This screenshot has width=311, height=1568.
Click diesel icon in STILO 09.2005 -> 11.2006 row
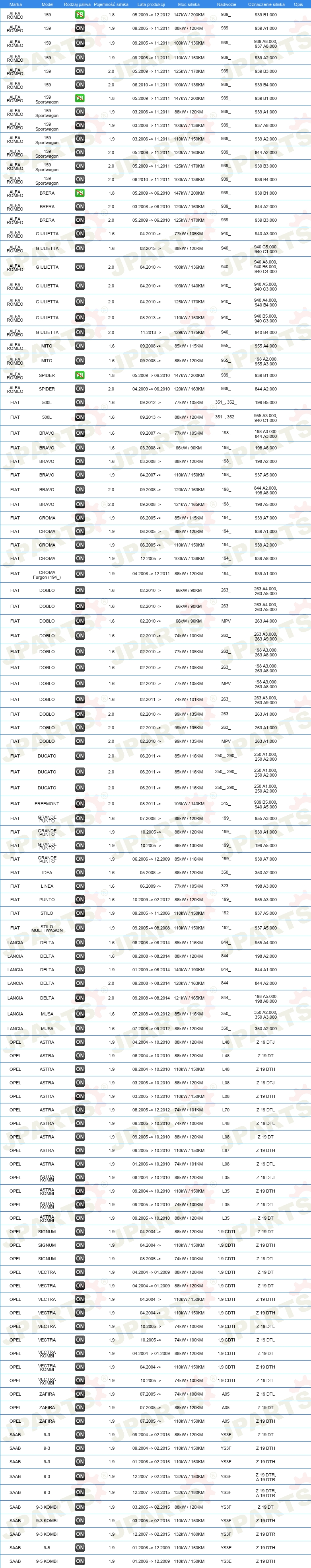(80, 913)
